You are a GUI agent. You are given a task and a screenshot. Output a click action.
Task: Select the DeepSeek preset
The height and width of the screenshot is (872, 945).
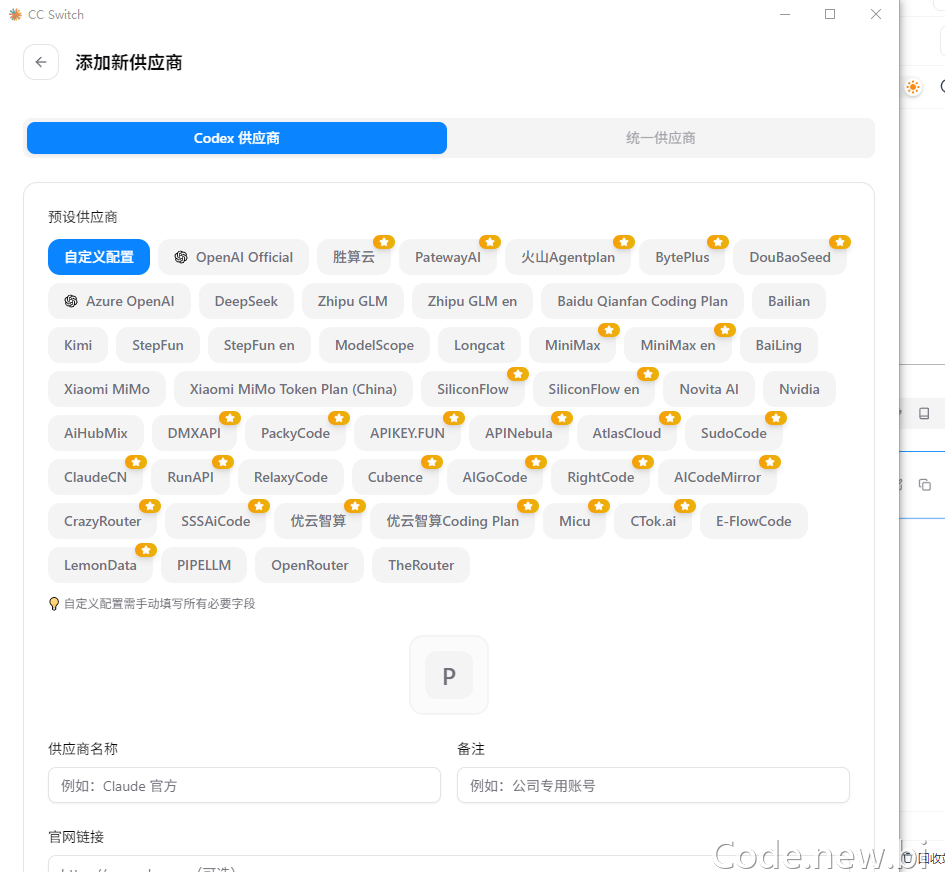[246, 301]
